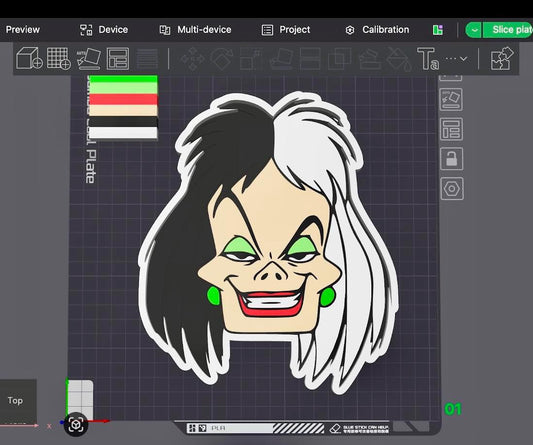Click the 3D view cube reset icon
The height and width of the screenshot is (445, 533).
(x=76, y=424)
